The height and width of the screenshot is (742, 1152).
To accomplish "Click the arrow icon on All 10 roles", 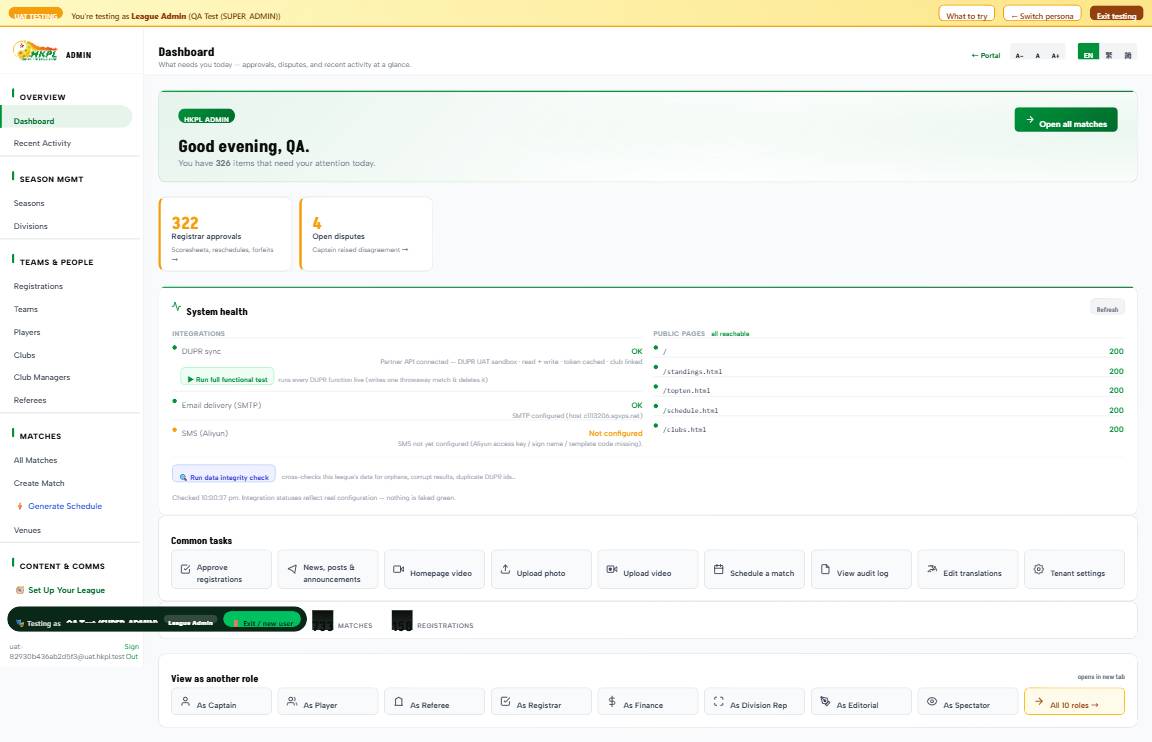I will click(x=1039, y=702).
